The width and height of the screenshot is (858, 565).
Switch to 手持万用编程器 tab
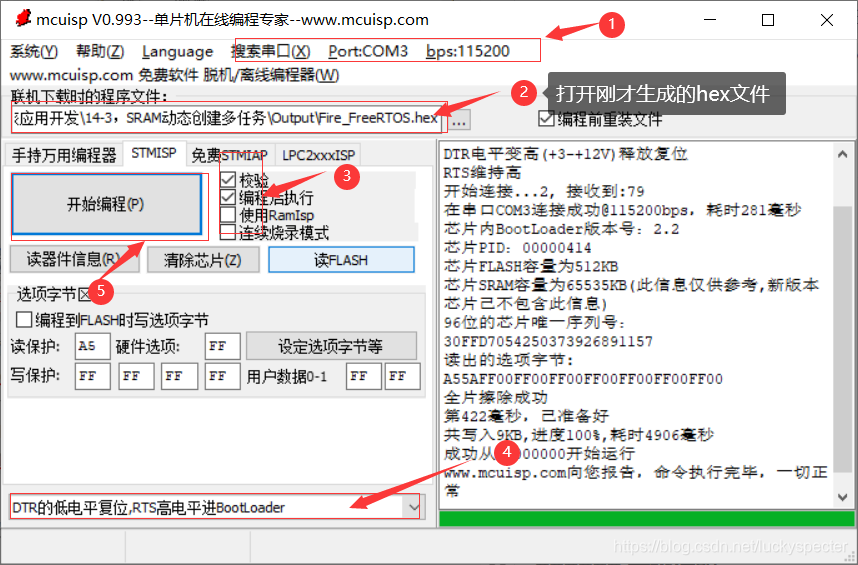[x=64, y=155]
